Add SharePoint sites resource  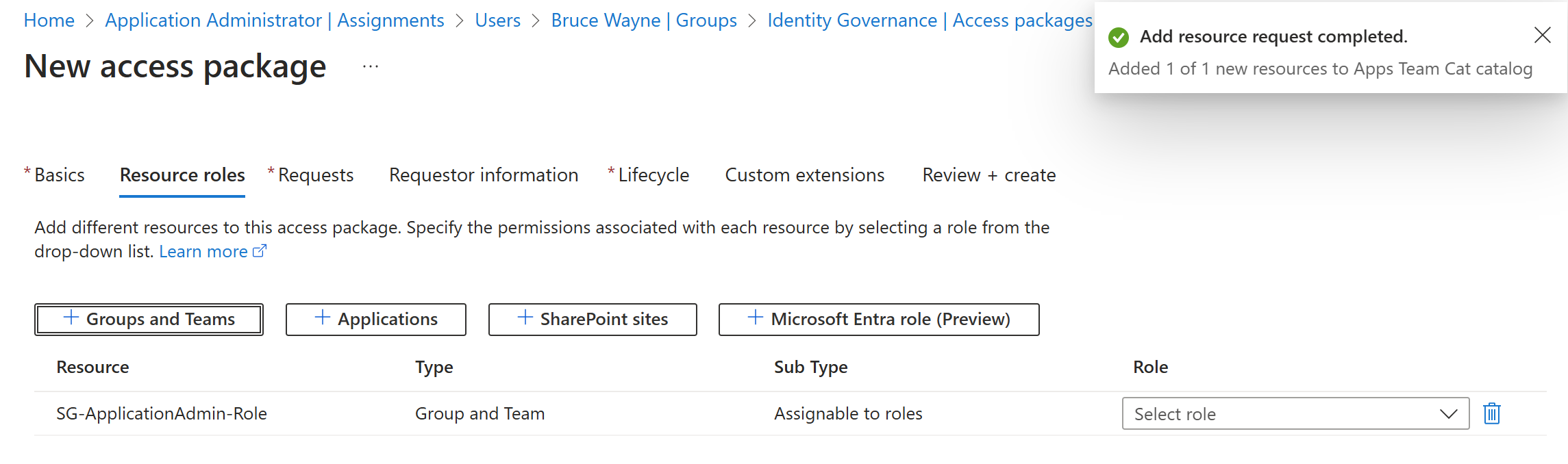593,320
